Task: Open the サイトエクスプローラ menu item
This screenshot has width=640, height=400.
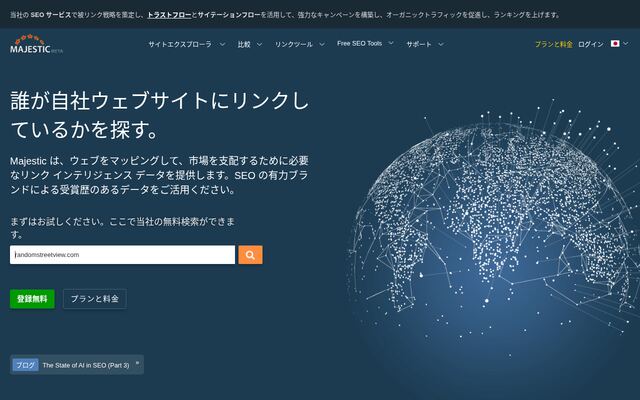Action: point(180,44)
